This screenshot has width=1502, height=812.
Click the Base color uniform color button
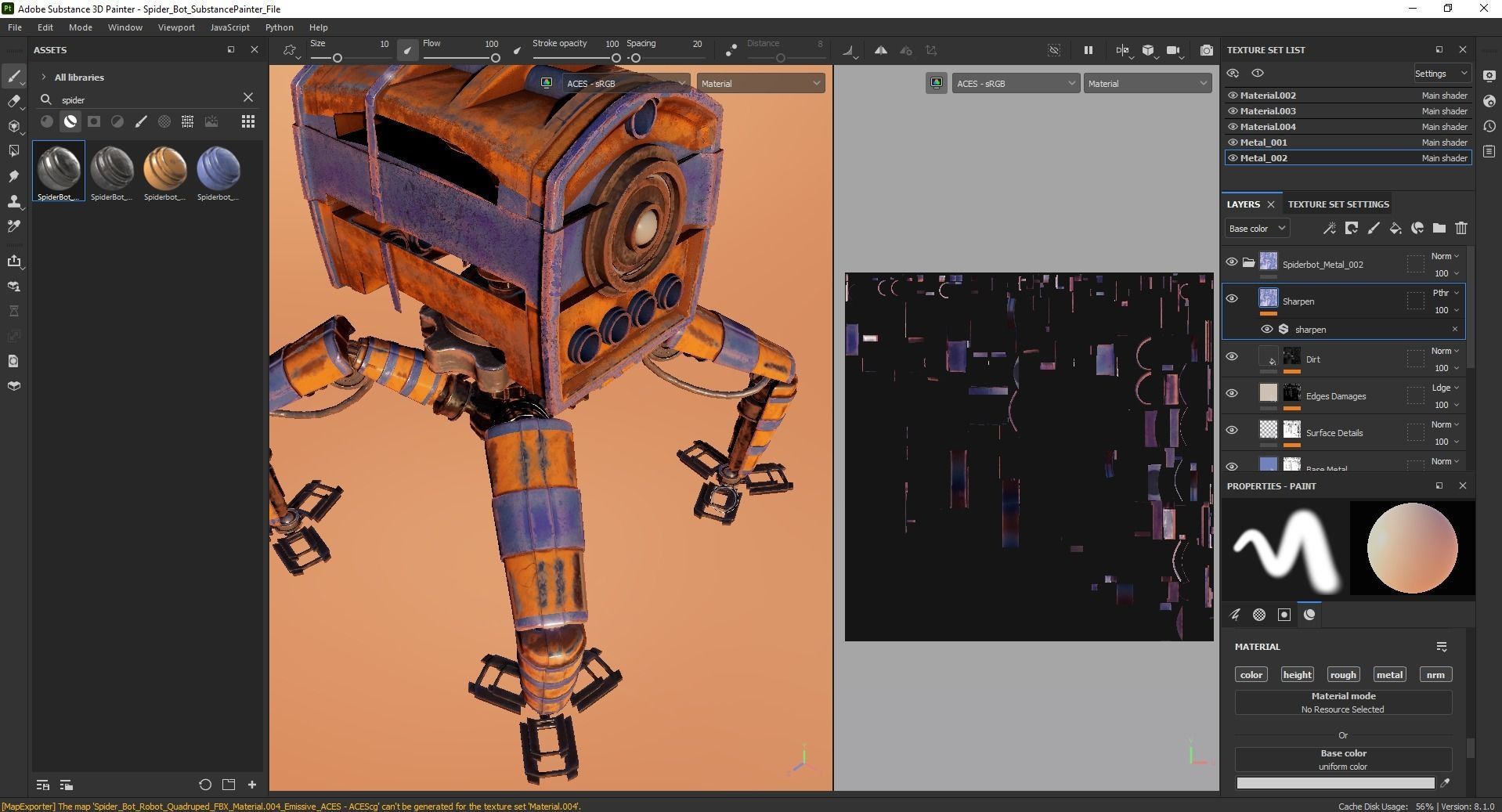pyautogui.click(x=1343, y=760)
